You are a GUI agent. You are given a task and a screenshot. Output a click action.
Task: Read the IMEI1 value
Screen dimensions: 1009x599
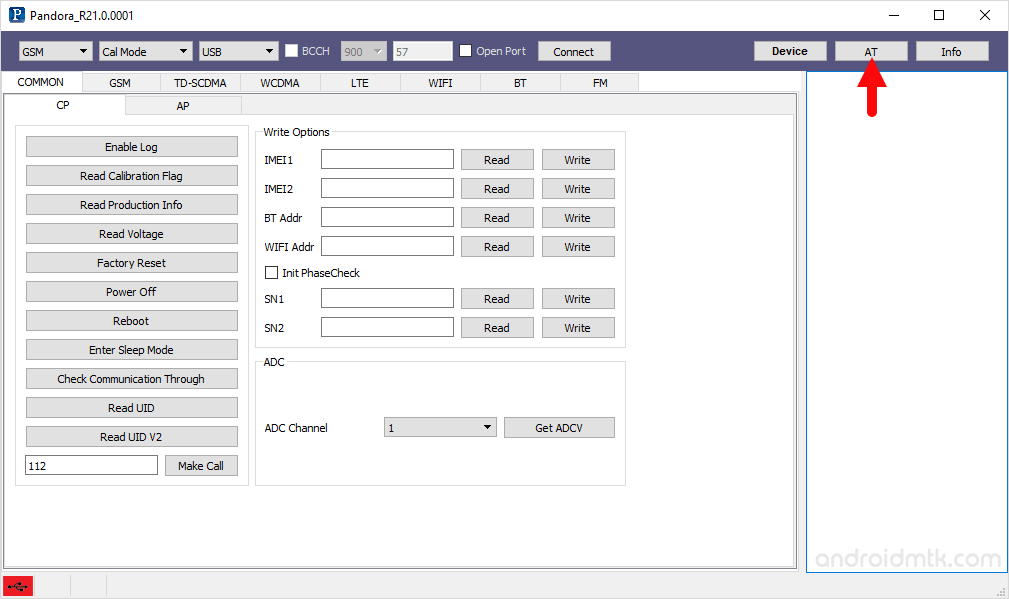(497, 159)
